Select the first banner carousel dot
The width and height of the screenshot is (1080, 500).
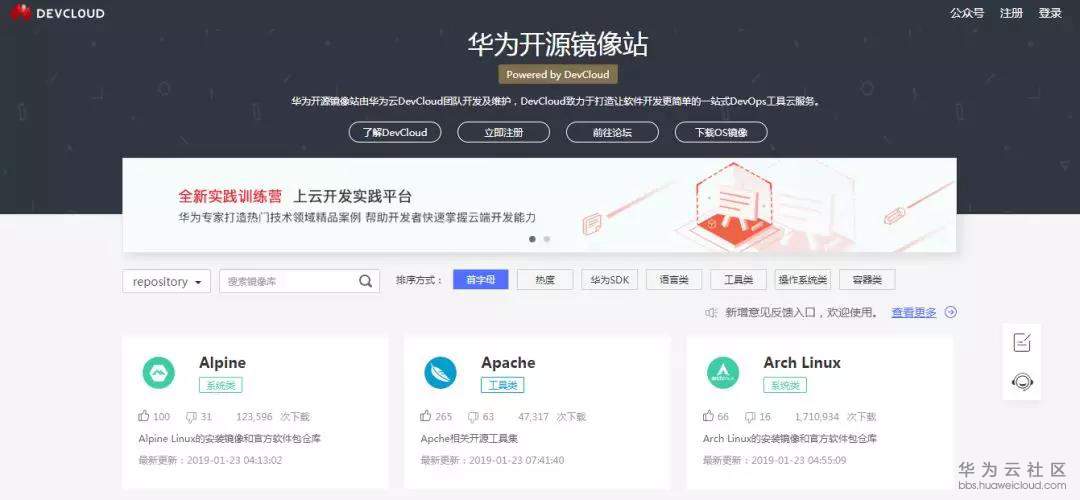click(532, 239)
